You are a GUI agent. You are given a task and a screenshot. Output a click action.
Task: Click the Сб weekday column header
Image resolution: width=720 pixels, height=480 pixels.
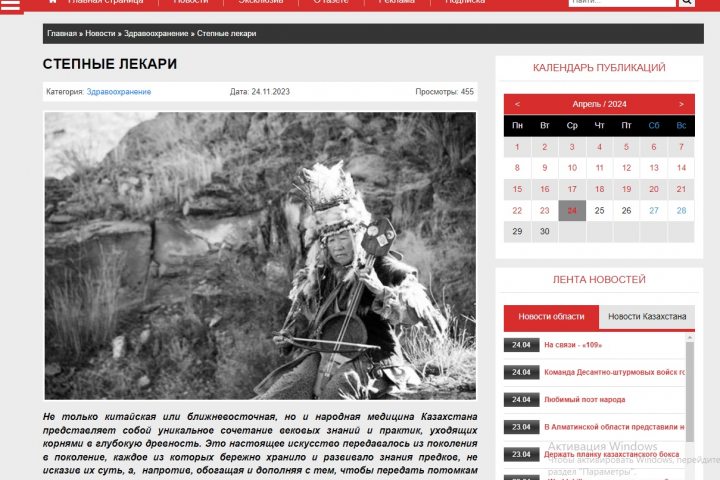654,125
